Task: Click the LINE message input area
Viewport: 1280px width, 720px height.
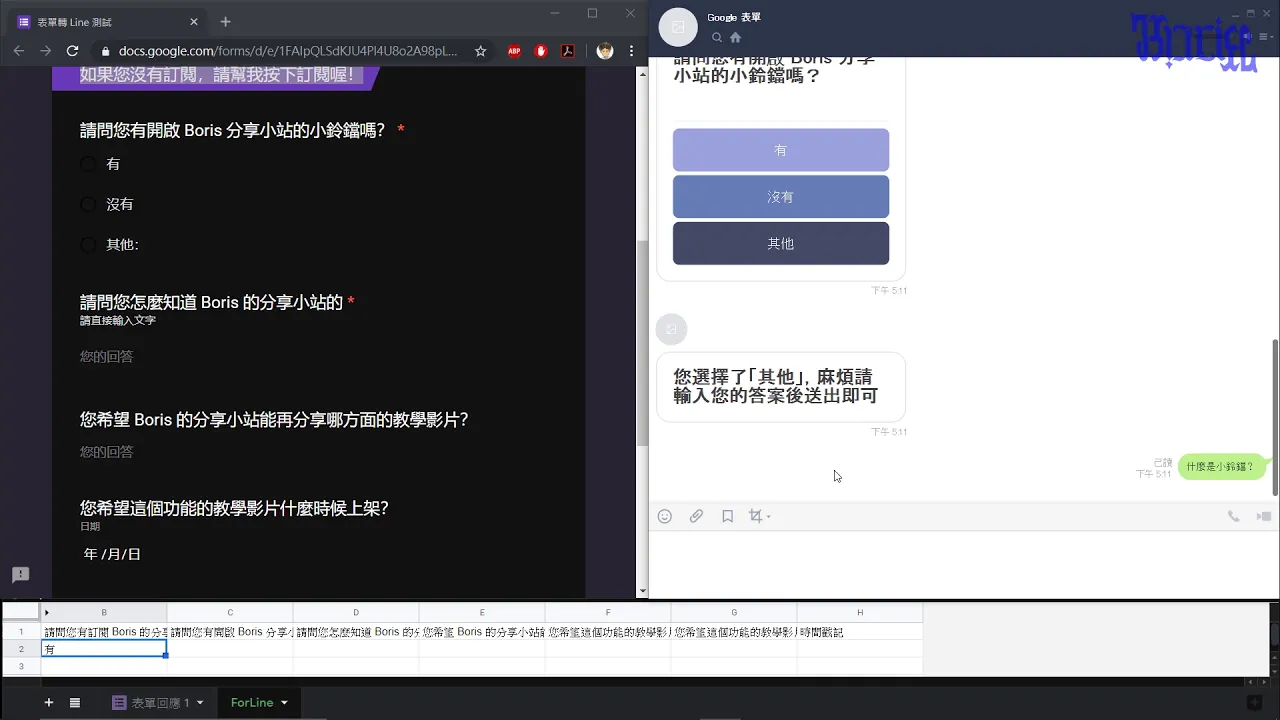Action: click(964, 563)
